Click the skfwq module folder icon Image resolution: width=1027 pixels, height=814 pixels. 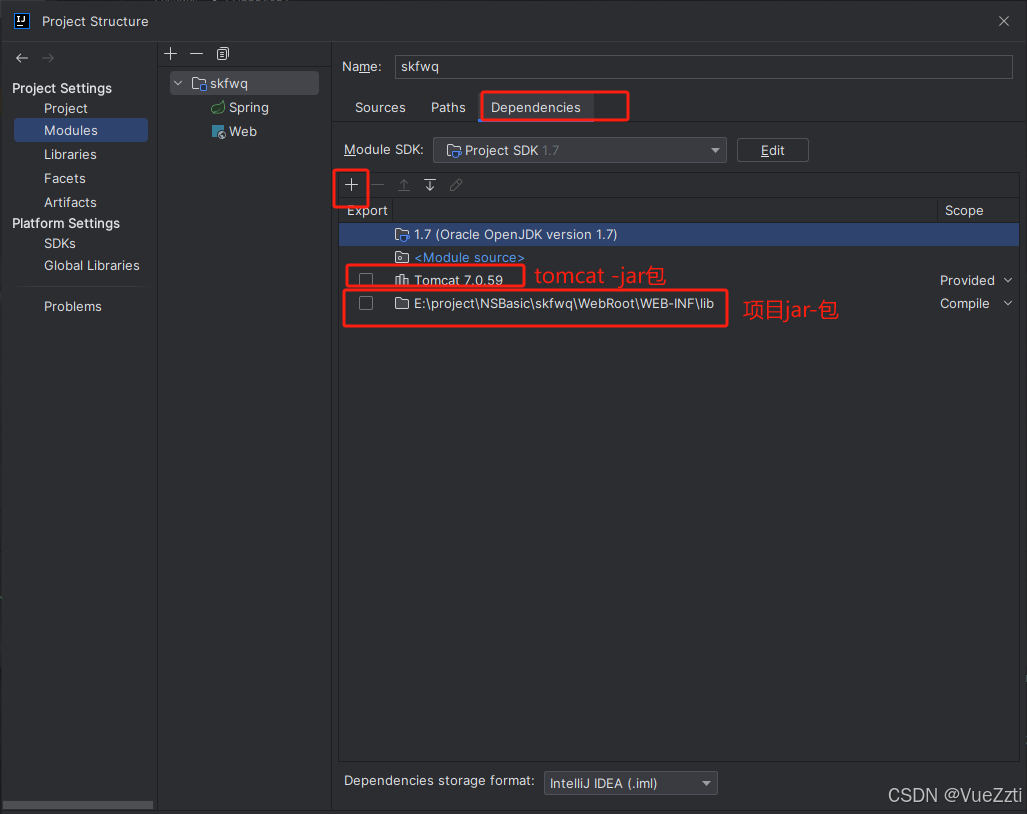(199, 83)
